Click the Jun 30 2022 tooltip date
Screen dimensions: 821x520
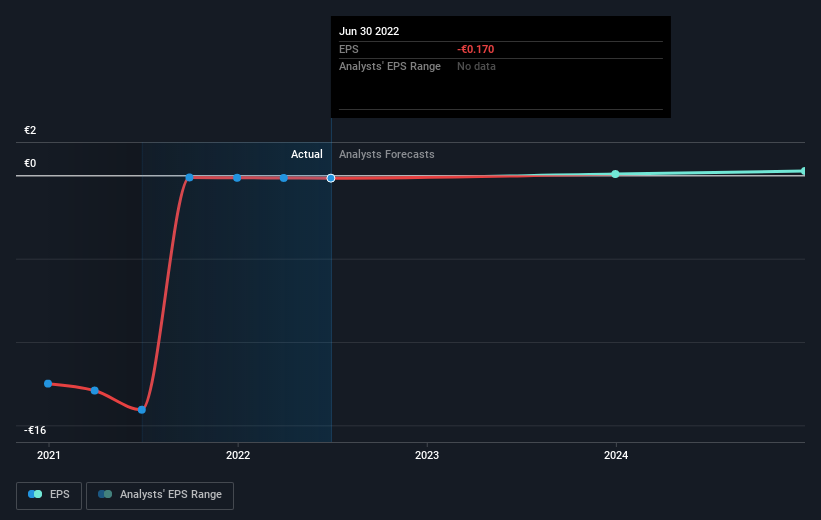point(369,31)
